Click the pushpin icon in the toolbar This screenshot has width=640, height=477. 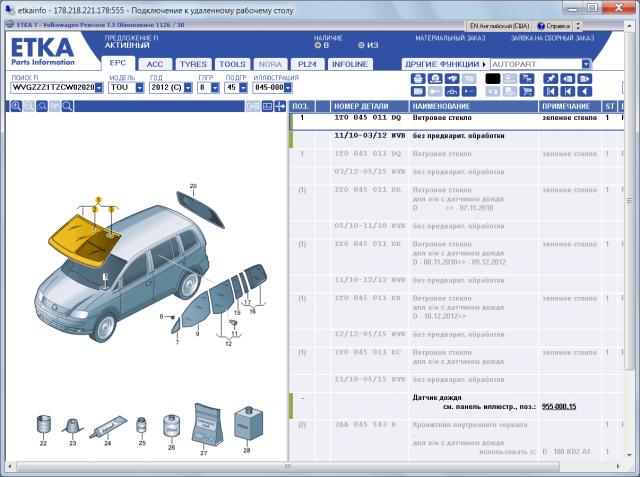pos(551,78)
